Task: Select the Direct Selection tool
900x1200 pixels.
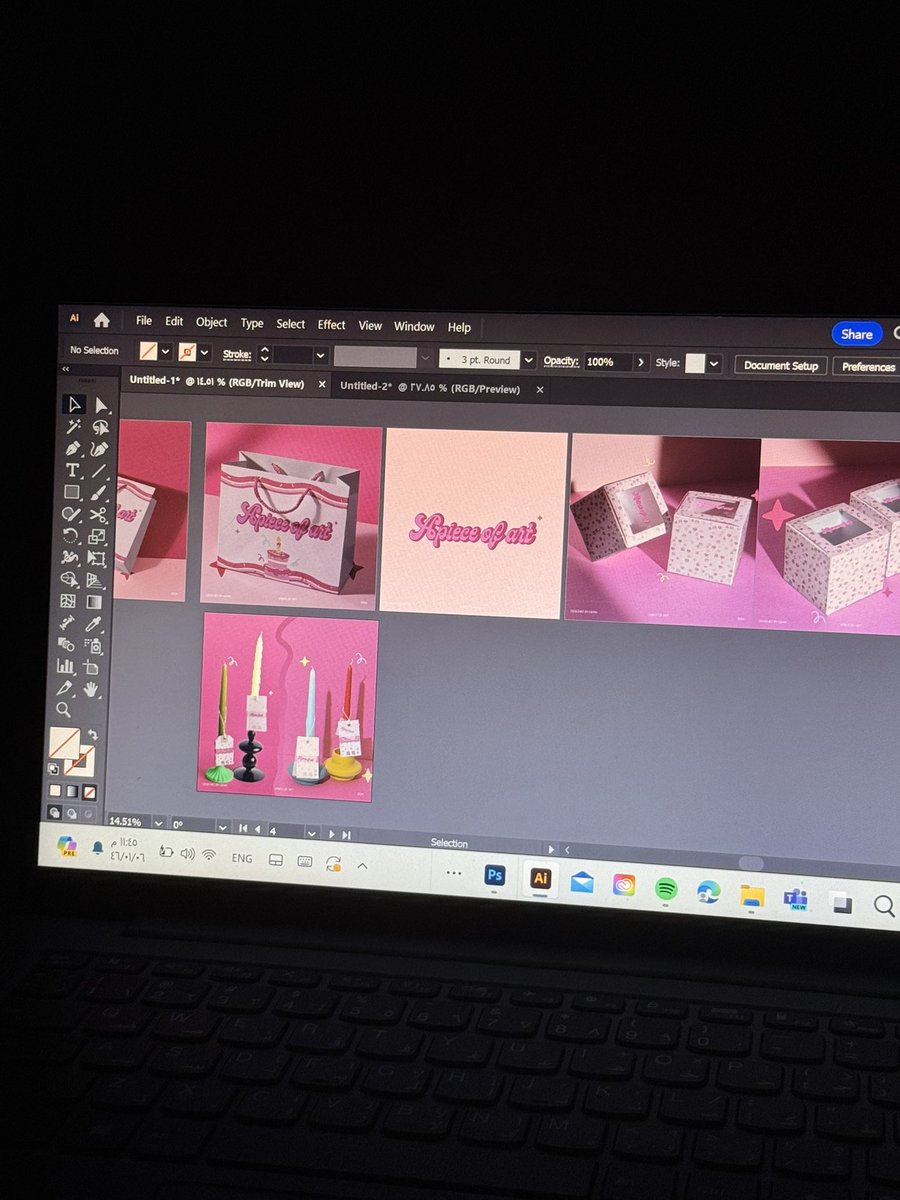Action: (100, 405)
